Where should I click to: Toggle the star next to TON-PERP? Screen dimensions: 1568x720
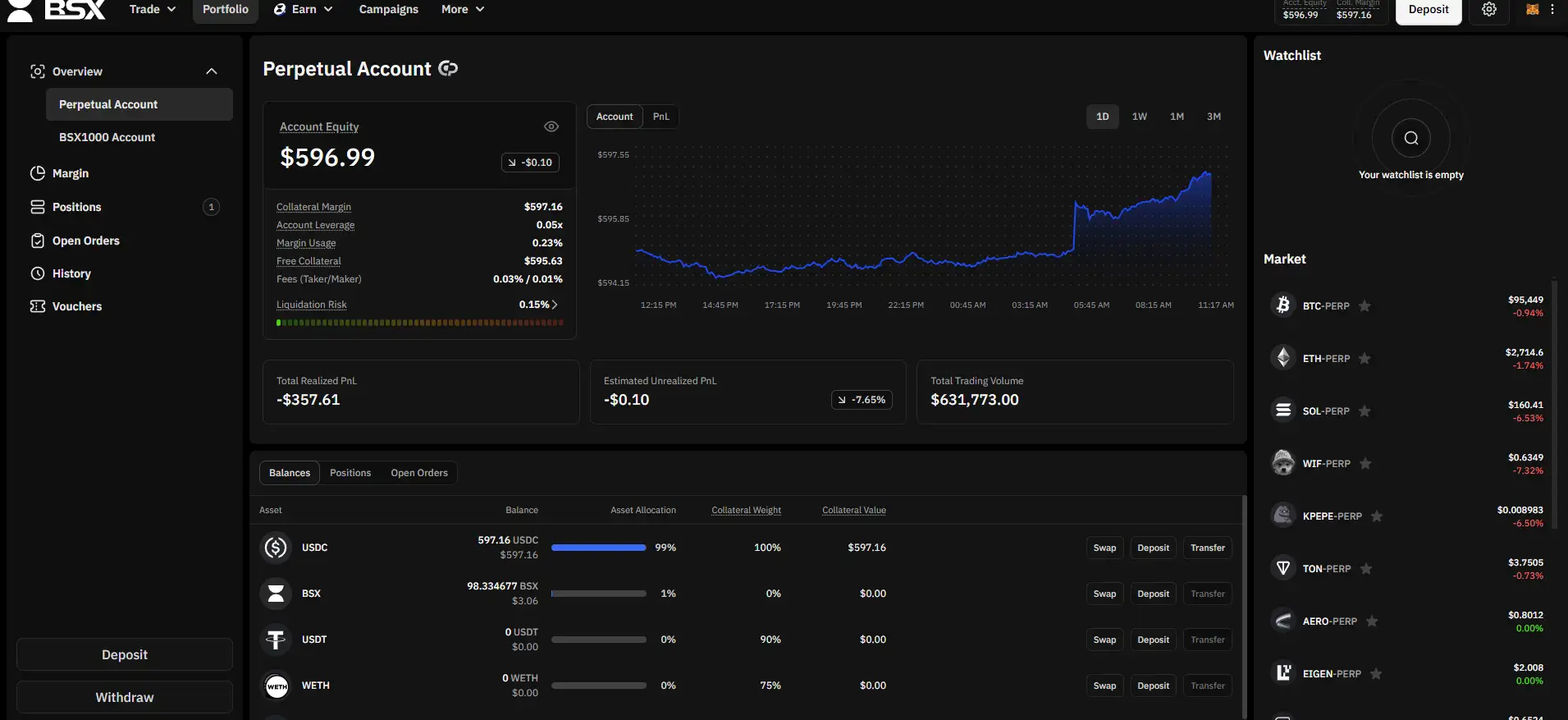point(1366,569)
